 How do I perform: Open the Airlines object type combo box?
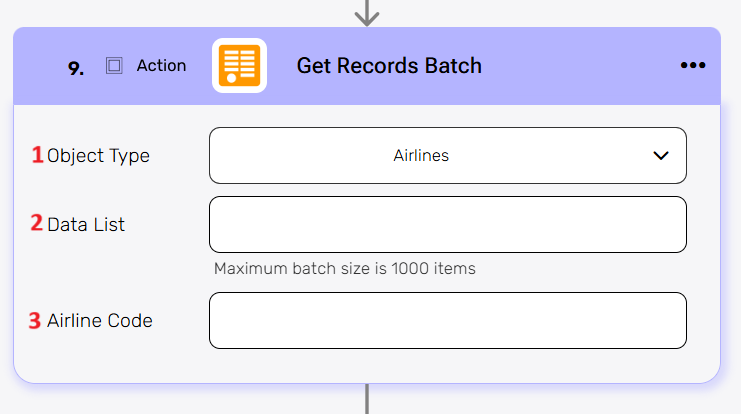(420, 156)
